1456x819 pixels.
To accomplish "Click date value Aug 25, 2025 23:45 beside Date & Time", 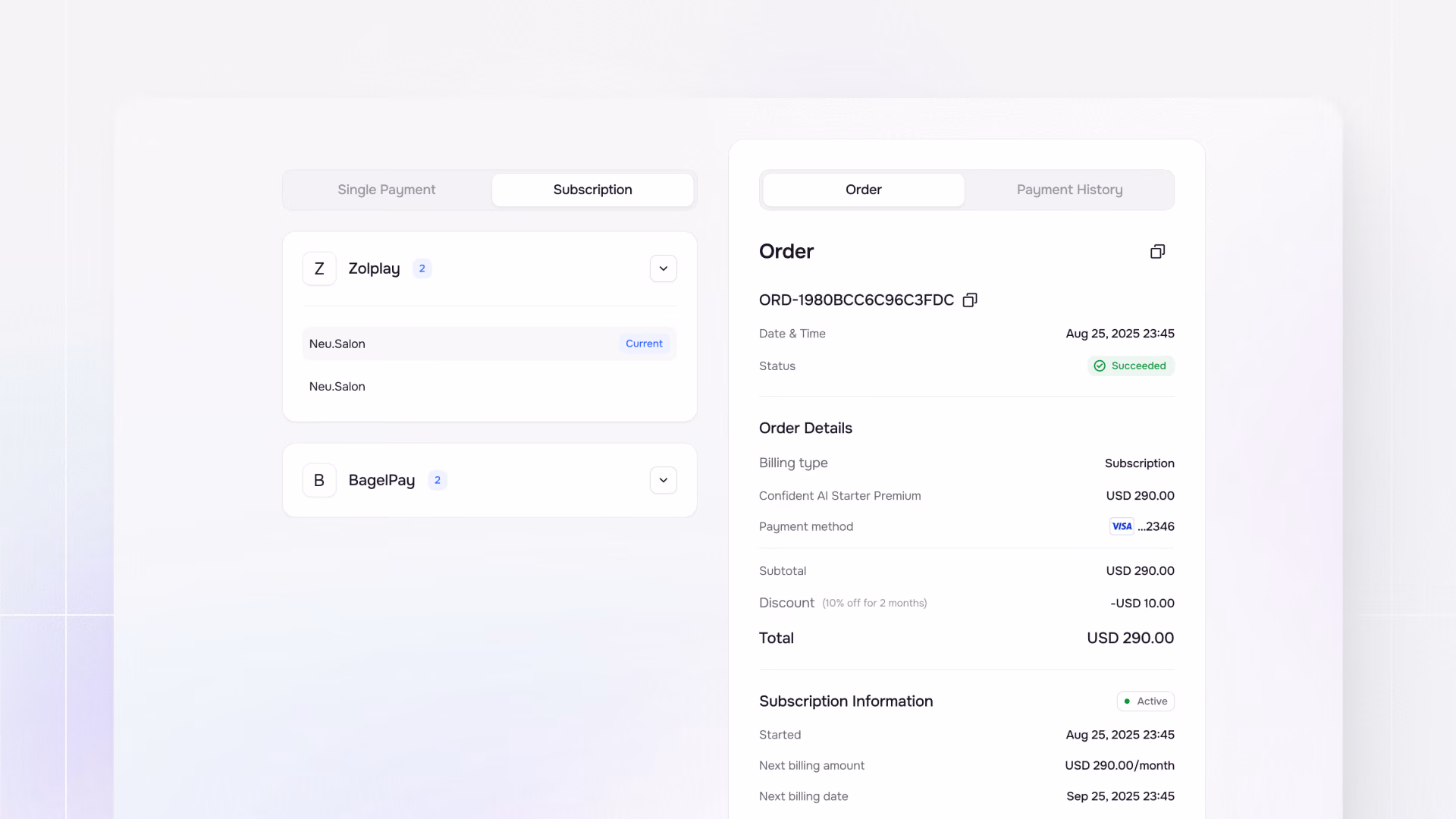I will coord(1120,334).
